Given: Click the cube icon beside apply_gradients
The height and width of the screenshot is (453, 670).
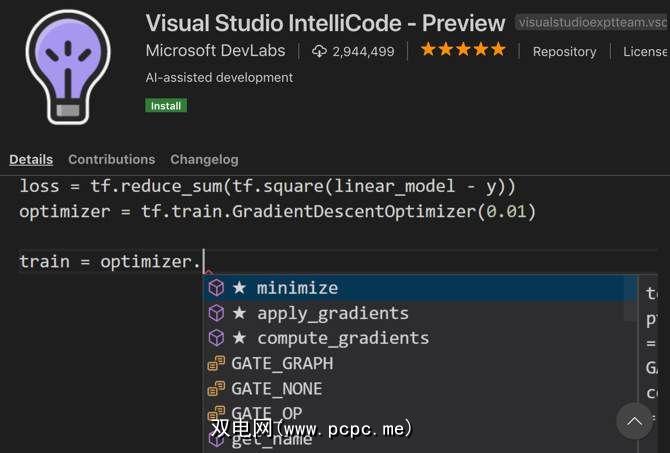Looking at the screenshot, I should coord(216,313).
